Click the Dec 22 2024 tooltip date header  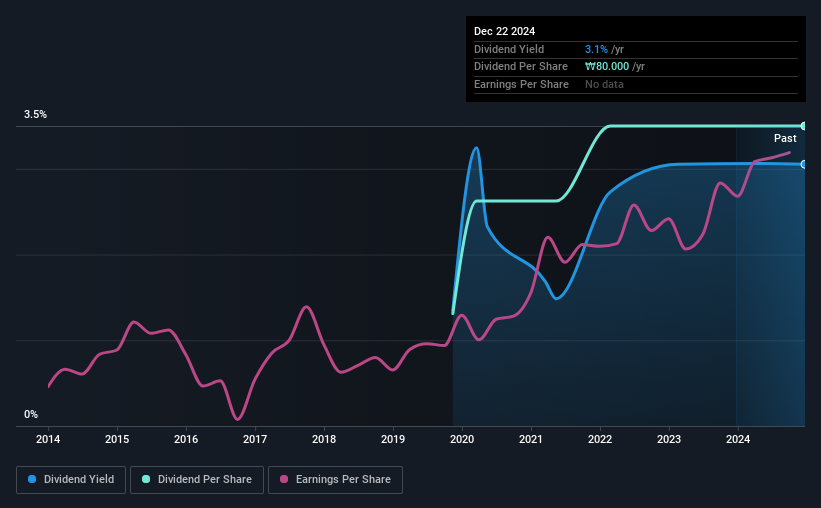tap(504, 31)
